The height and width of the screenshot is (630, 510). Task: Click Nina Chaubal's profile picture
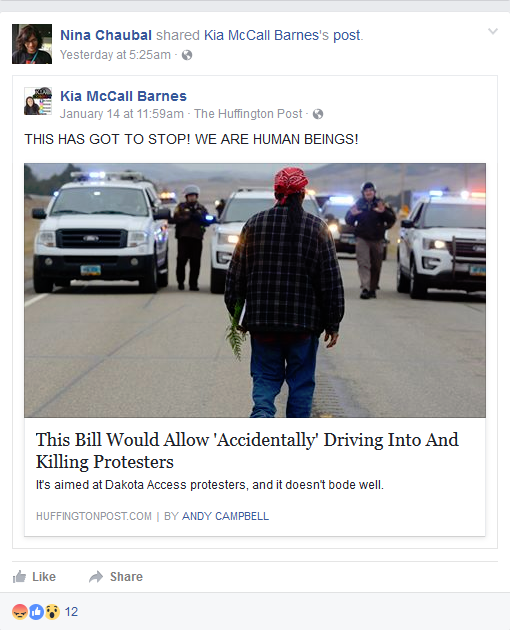pyautogui.click(x=32, y=44)
